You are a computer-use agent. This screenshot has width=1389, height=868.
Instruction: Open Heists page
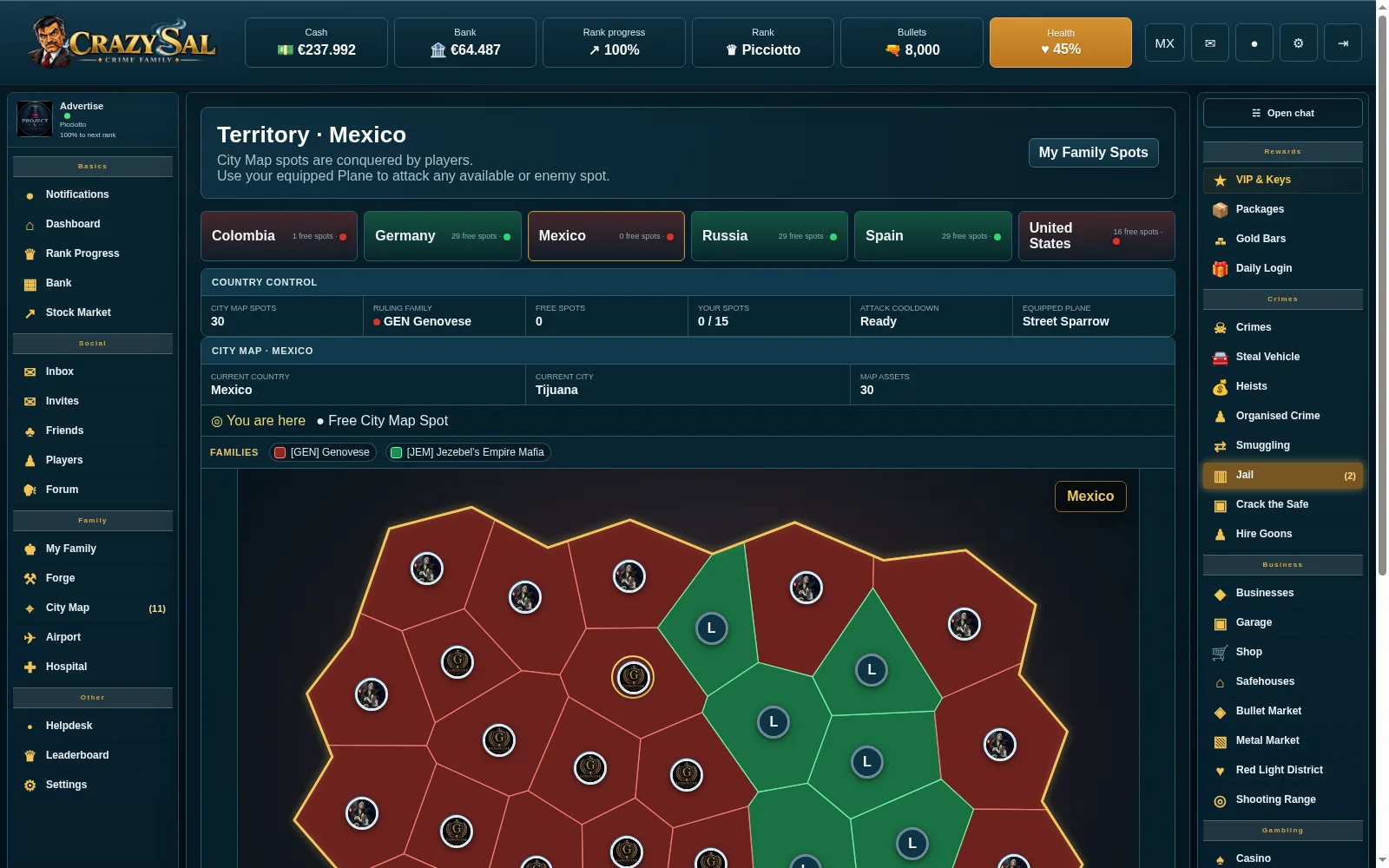point(1282,386)
